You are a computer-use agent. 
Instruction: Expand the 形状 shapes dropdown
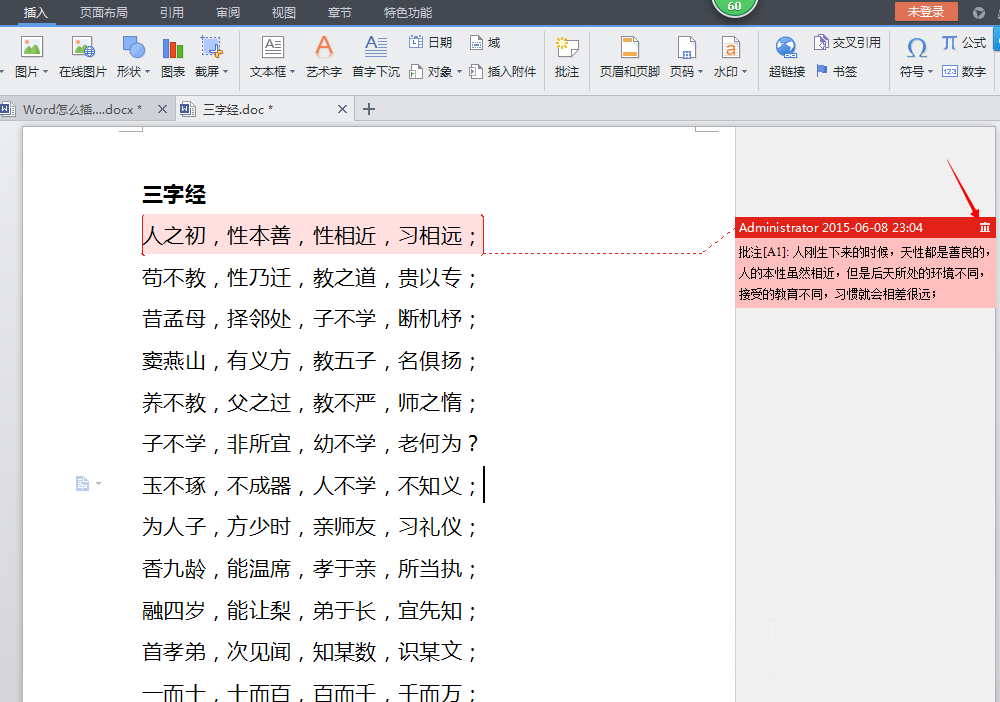pos(148,72)
